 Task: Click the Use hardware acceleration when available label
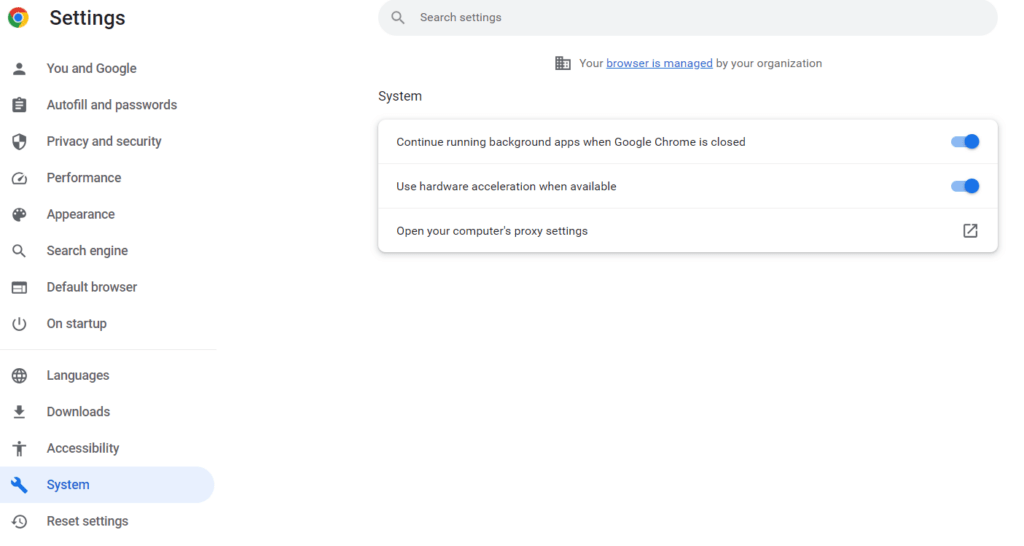click(x=506, y=187)
